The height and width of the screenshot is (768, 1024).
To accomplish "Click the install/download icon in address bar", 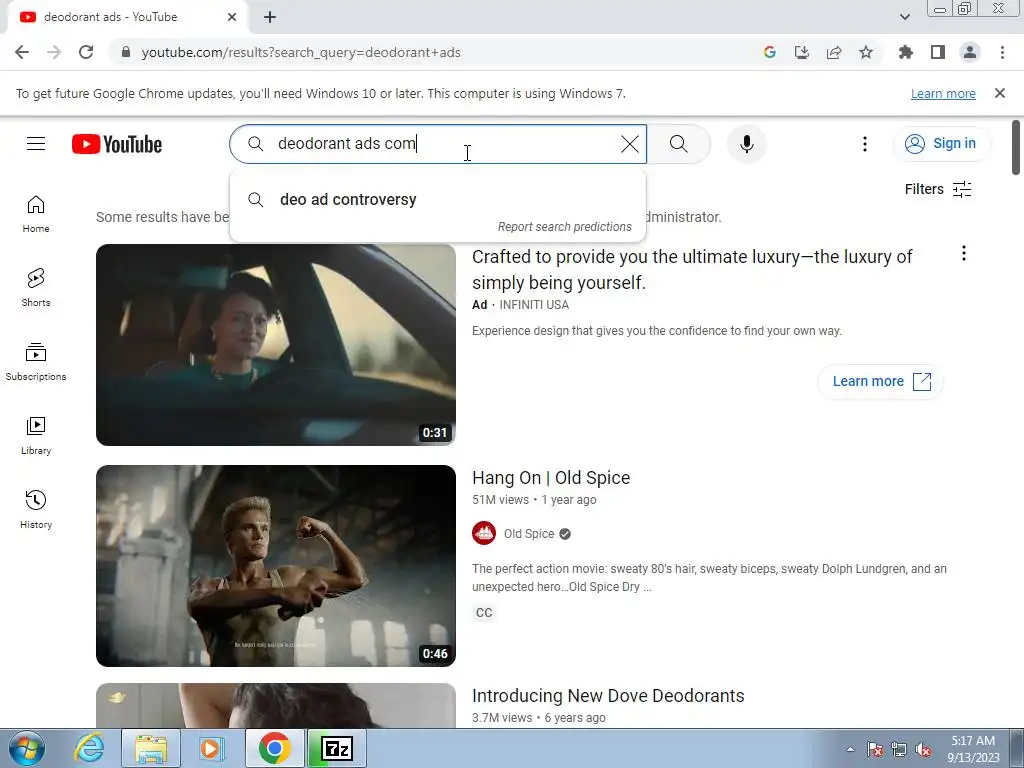I will click(801, 52).
